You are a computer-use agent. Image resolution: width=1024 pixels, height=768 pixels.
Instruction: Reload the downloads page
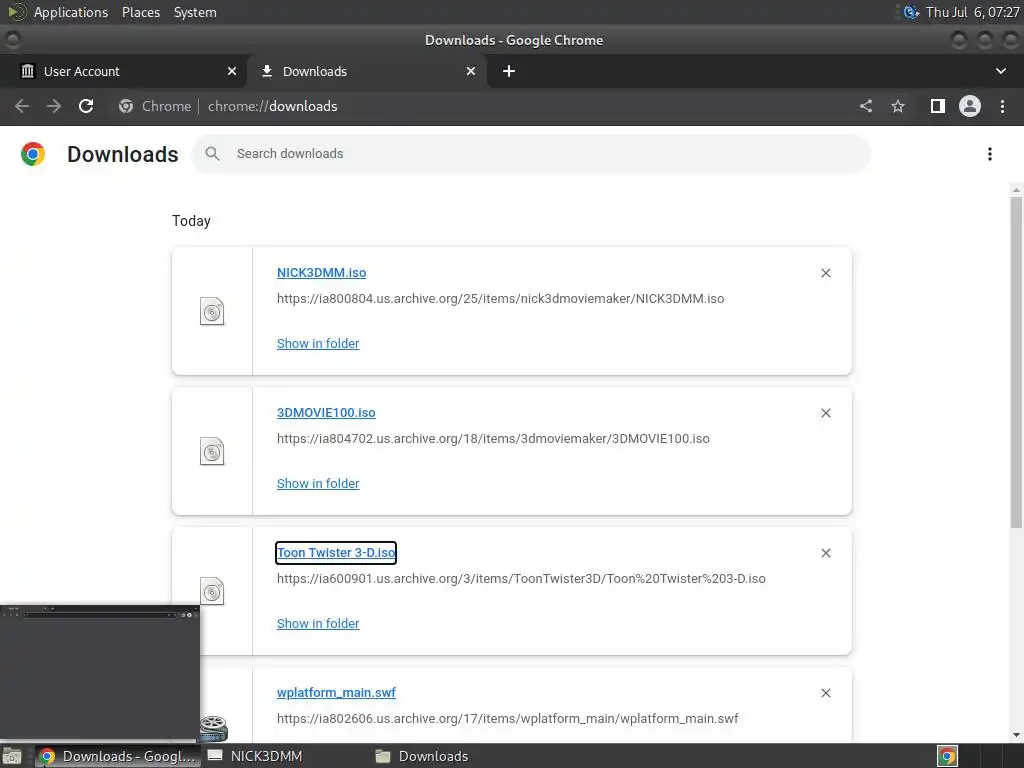(x=86, y=106)
